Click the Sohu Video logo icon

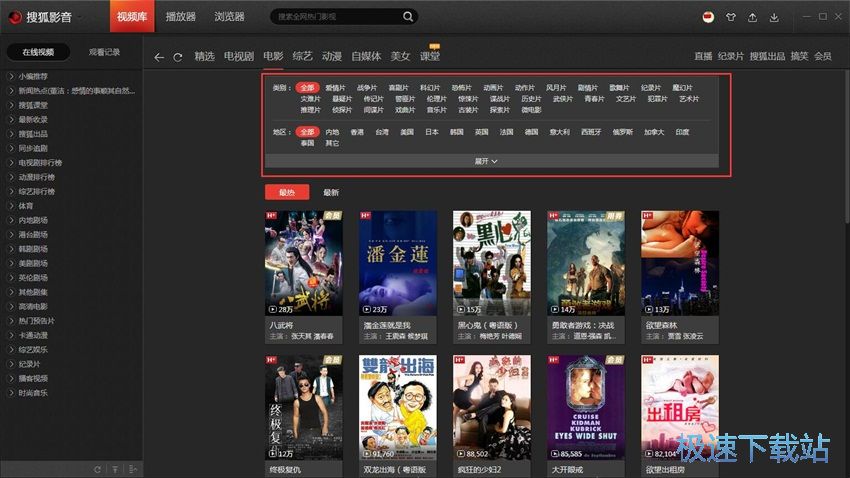pyautogui.click(x=15, y=17)
